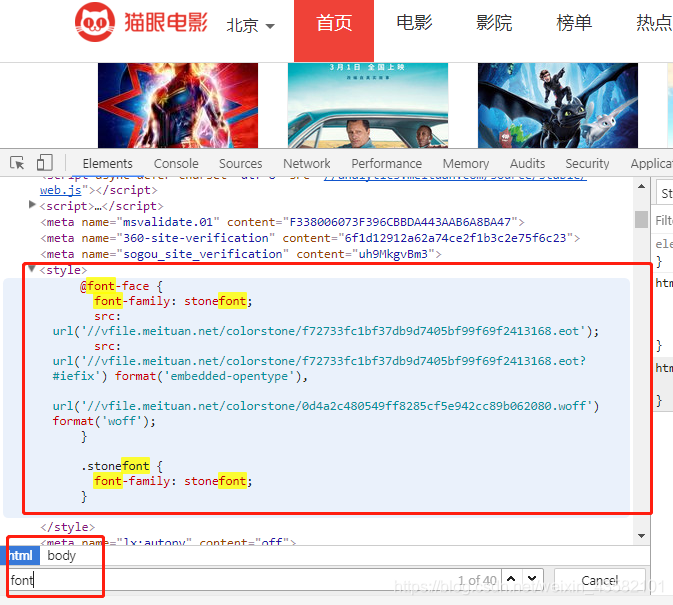Viewport: 673px width, 605px height.
Task: Switch to the Audits tab
Action: (x=527, y=163)
